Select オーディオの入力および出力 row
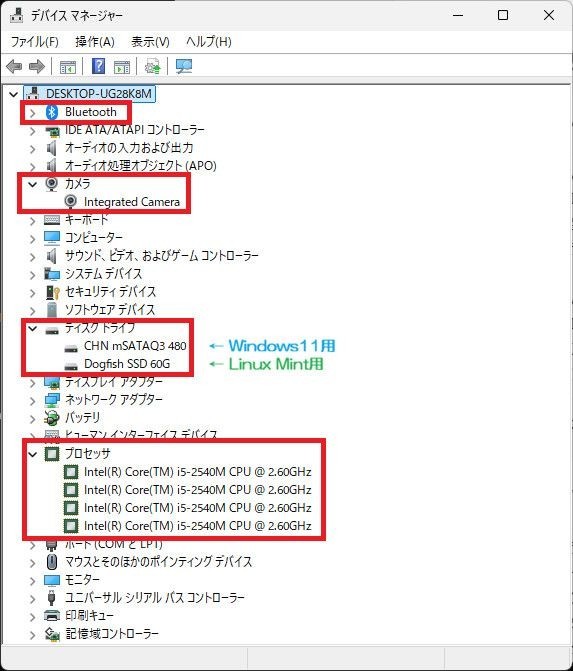This screenshot has height=671, width=573. 129,148
